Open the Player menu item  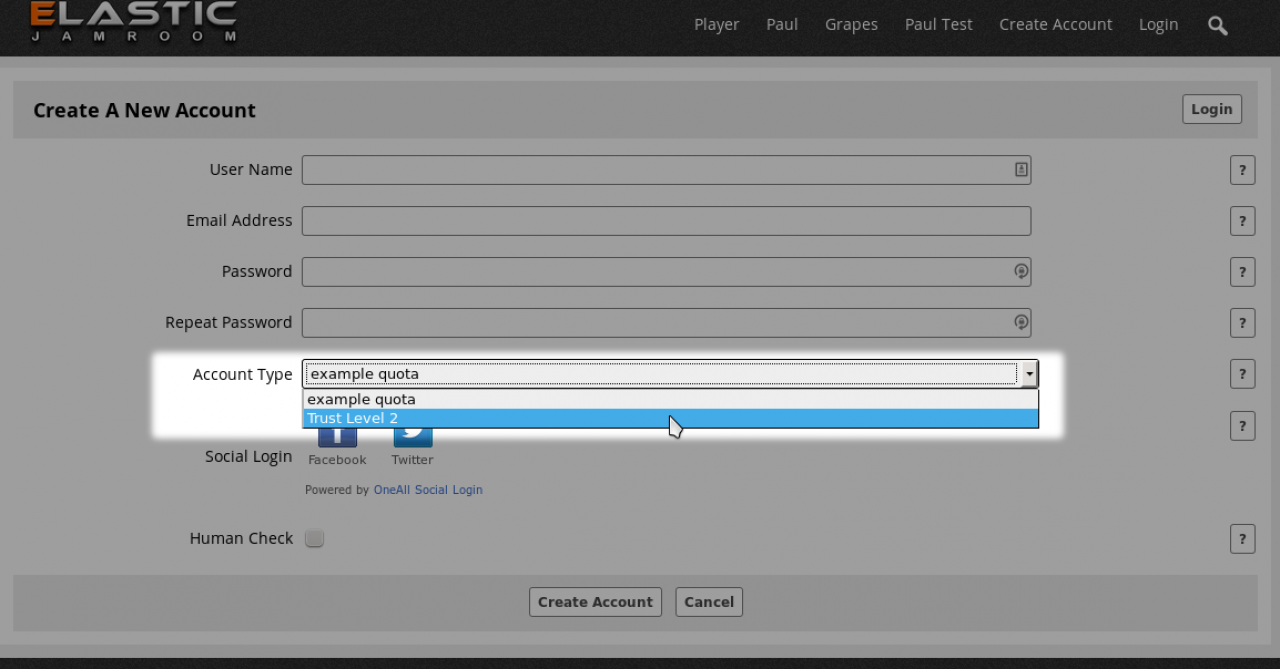717,24
